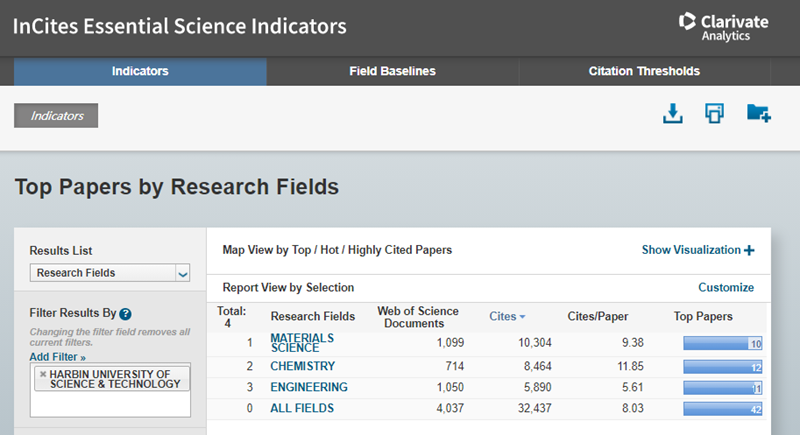The height and width of the screenshot is (435, 800).
Task: Click the ENGINEERING research field link
Action: 309,387
